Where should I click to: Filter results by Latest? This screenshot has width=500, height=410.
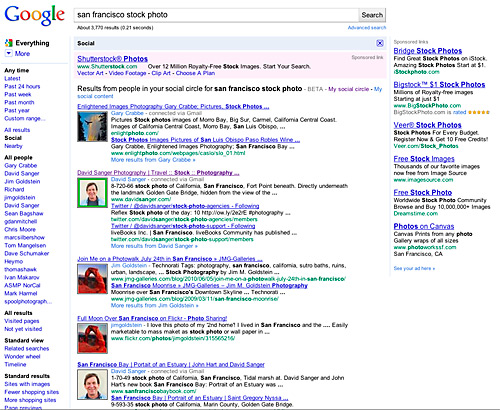[x=12, y=78]
